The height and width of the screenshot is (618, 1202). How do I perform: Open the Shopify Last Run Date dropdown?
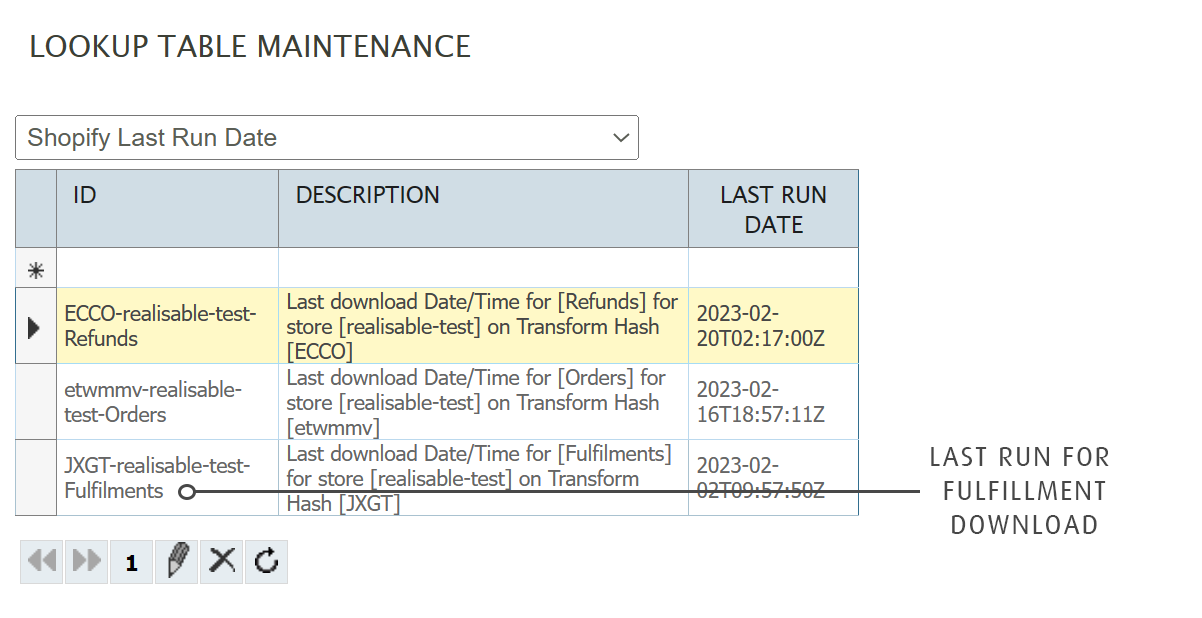(326, 138)
